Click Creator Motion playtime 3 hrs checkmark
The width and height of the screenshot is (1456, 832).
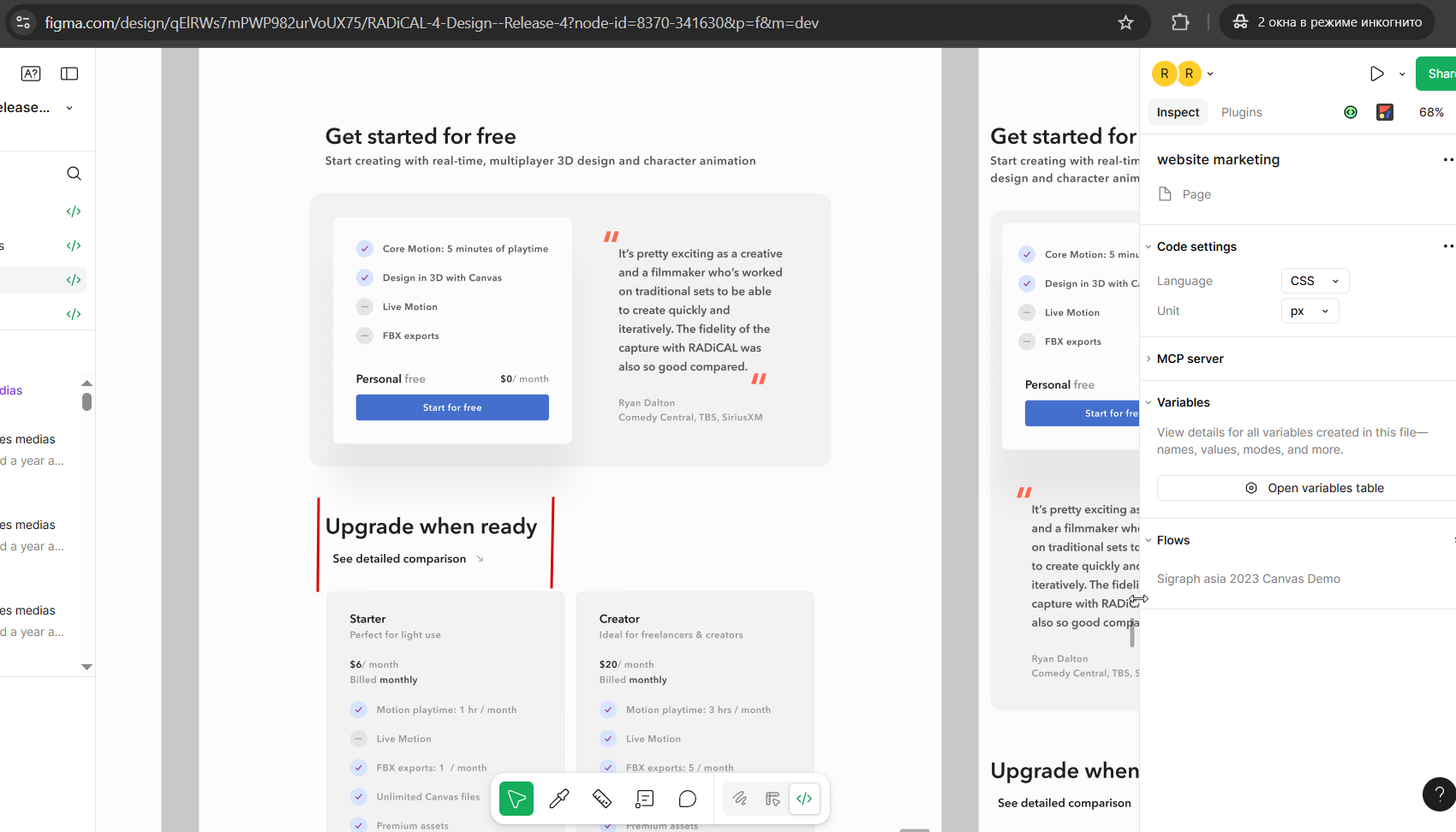pyautogui.click(x=608, y=710)
